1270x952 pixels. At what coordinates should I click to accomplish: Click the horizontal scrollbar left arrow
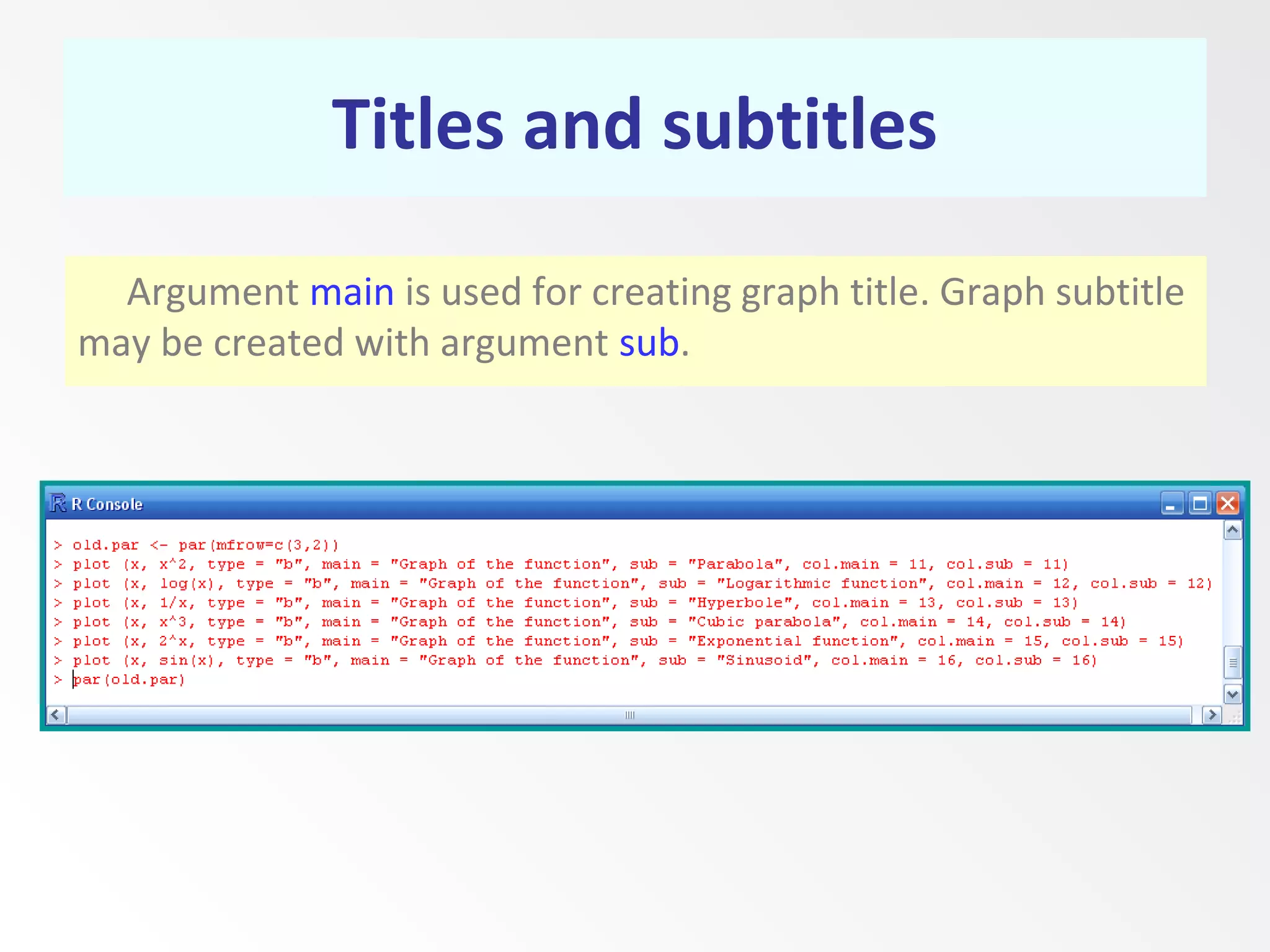[x=56, y=715]
